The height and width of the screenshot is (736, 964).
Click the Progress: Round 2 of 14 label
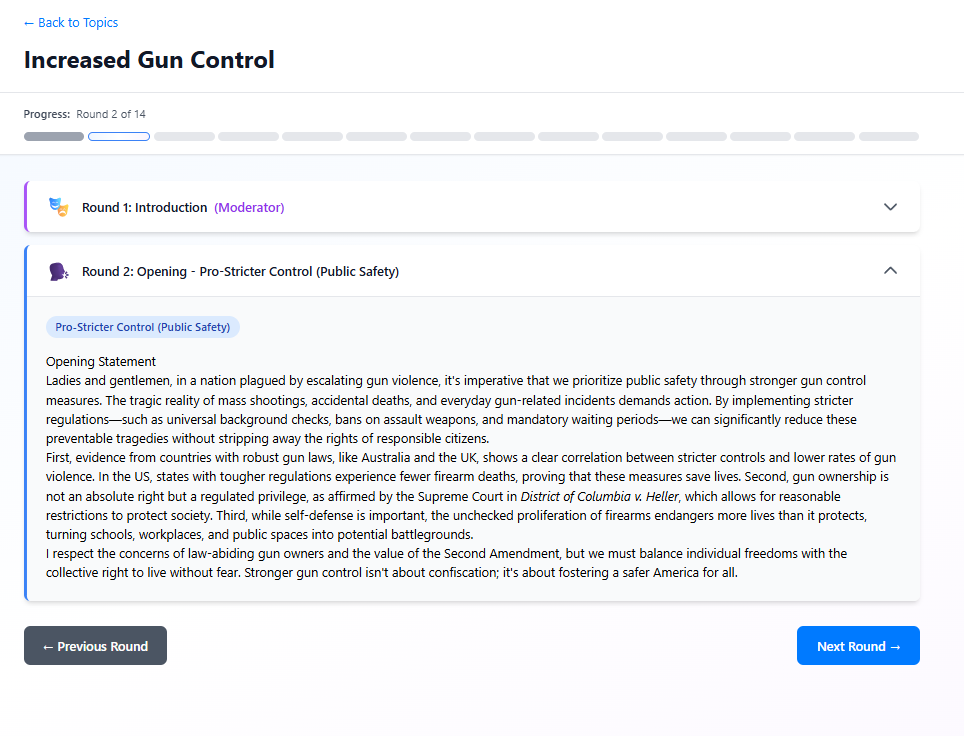coord(85,114)
